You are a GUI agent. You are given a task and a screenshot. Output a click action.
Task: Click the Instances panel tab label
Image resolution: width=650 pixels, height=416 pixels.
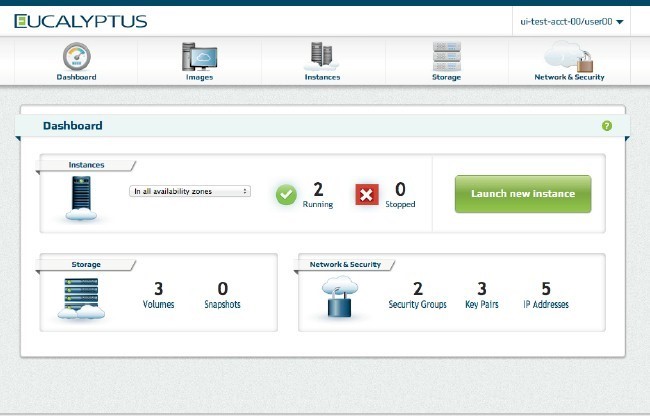(86, 165)
